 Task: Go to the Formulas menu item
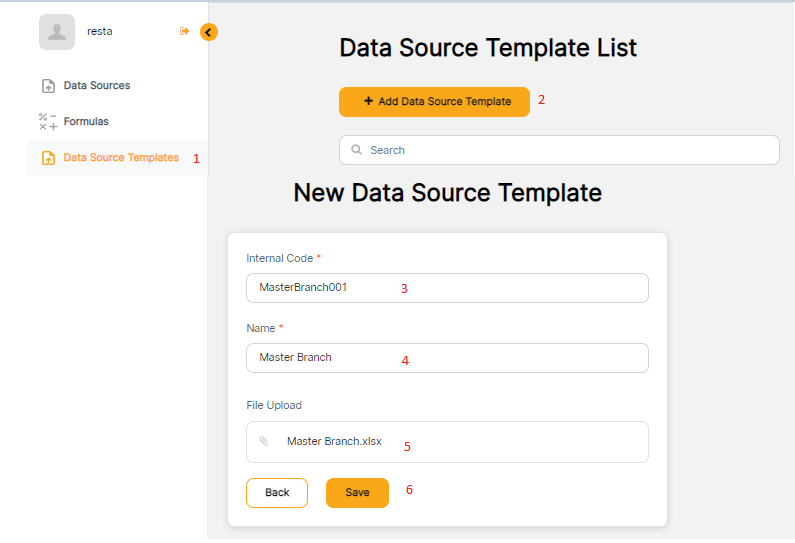pyautogui.click(x=86, y=122)
